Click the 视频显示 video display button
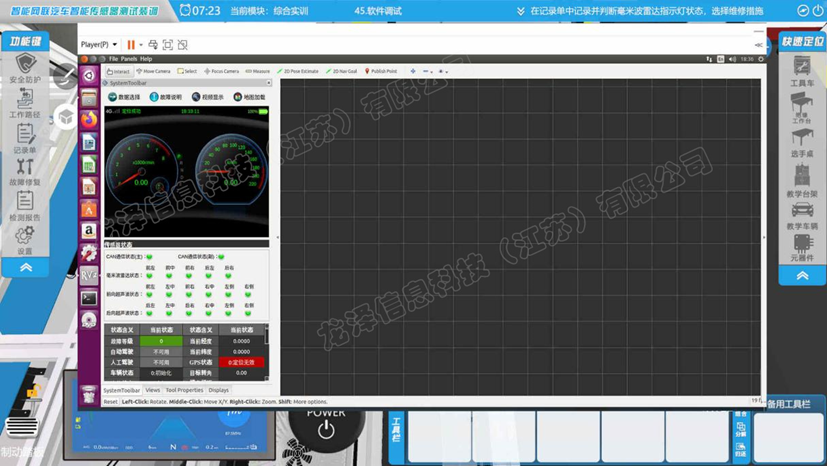The image size is (827, 466). pos(207,97)
